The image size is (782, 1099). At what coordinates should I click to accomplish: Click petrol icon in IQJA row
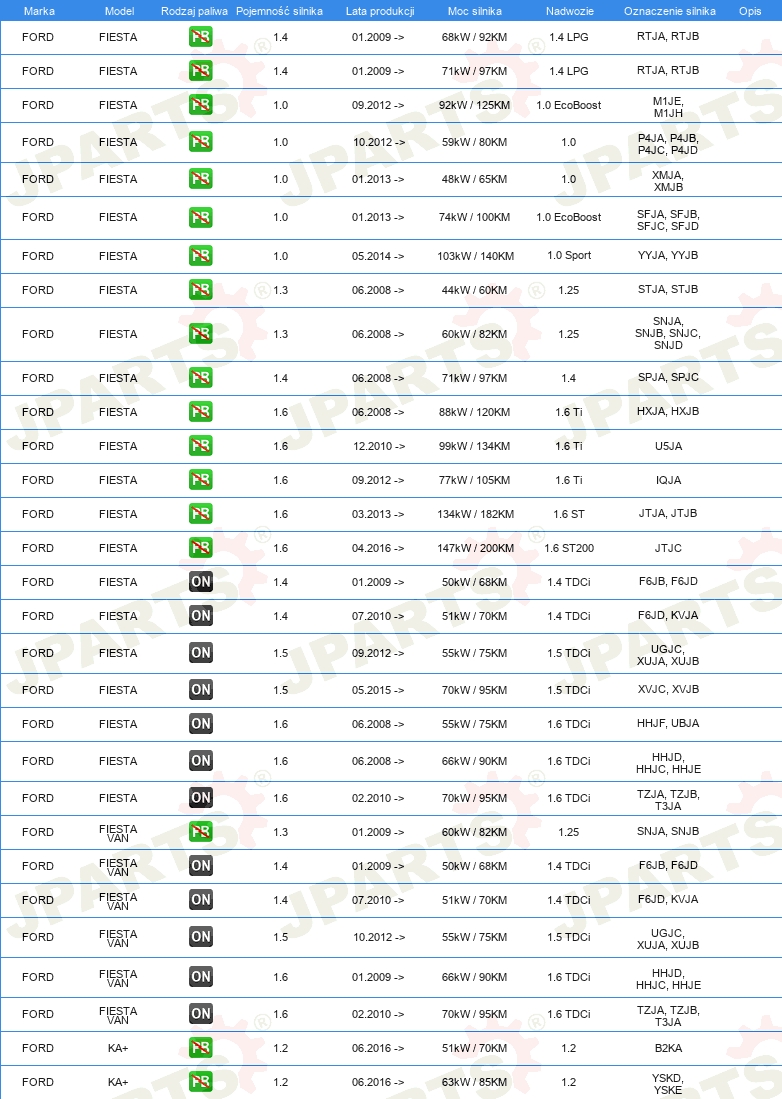coord(200,480)
